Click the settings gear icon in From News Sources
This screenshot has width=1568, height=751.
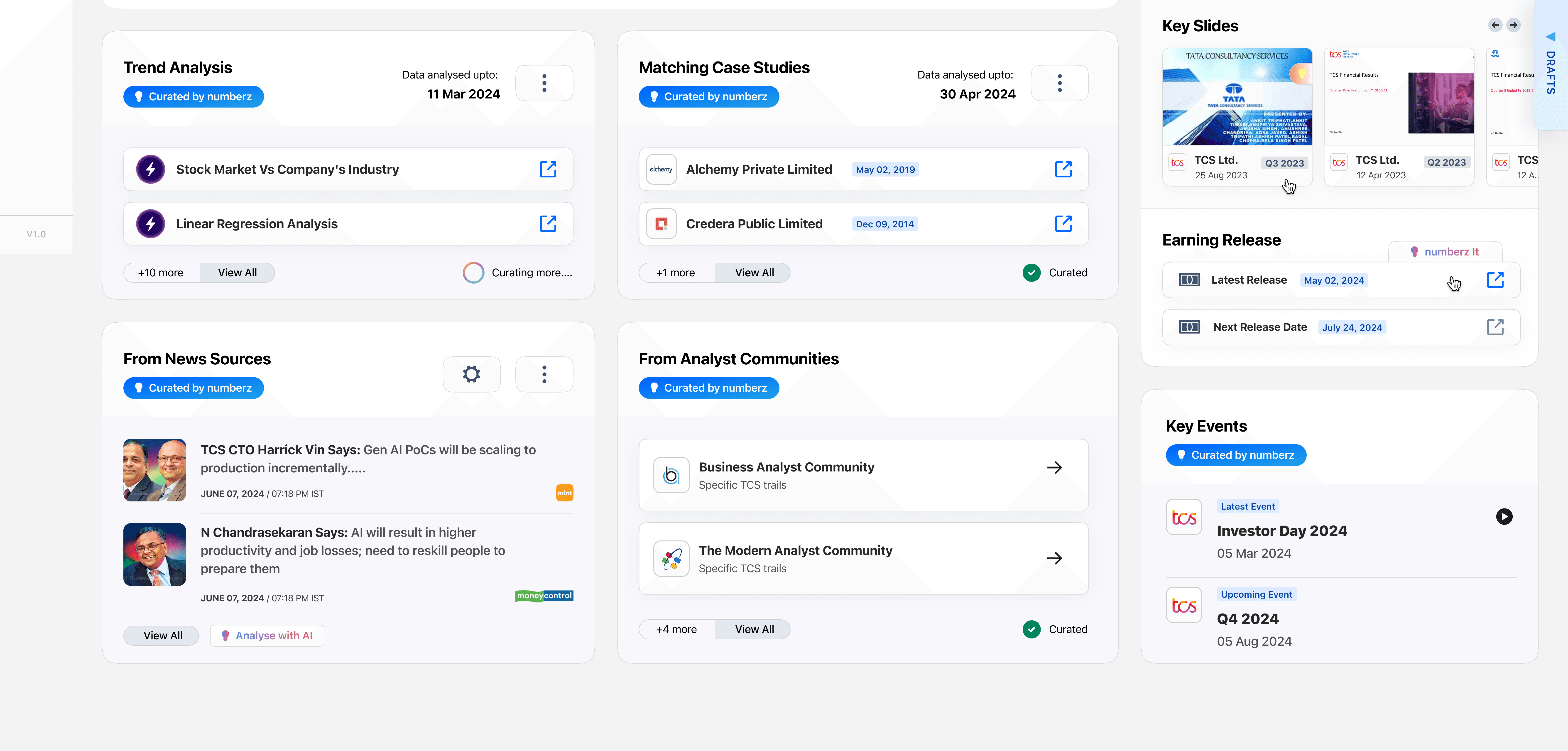click(472, 374)
